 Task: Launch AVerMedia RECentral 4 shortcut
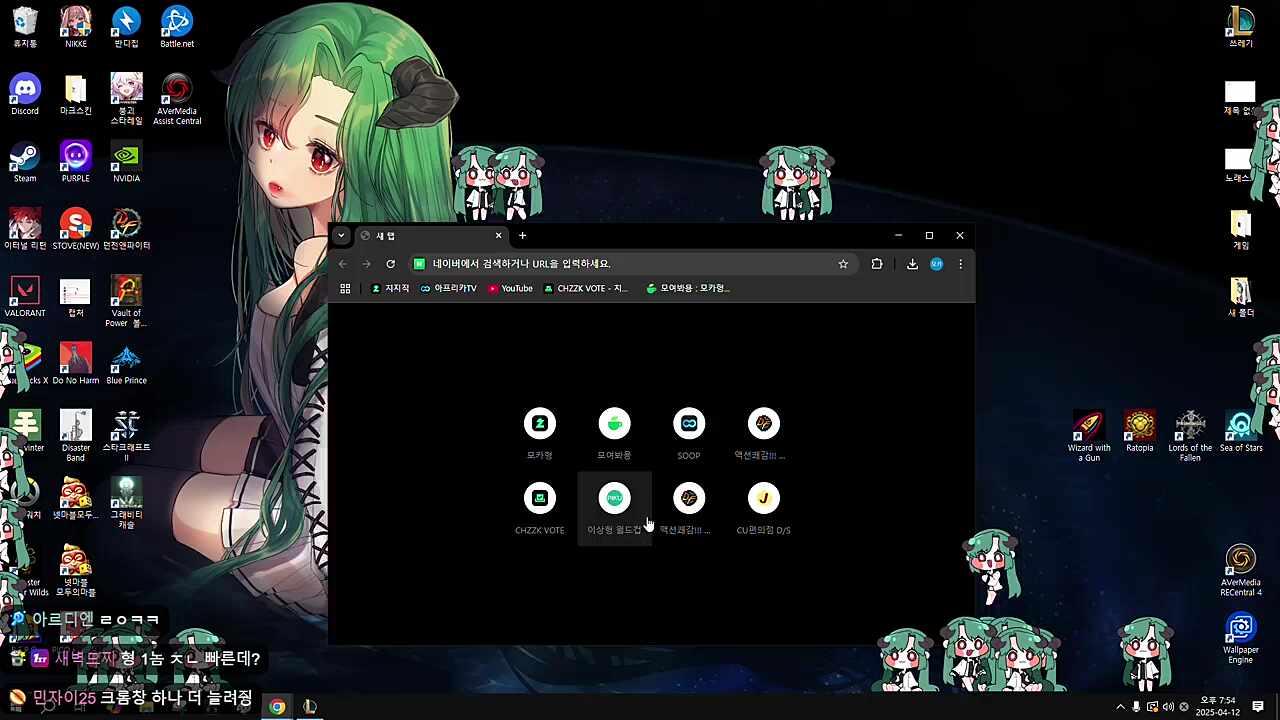[x=1241, y=570]
